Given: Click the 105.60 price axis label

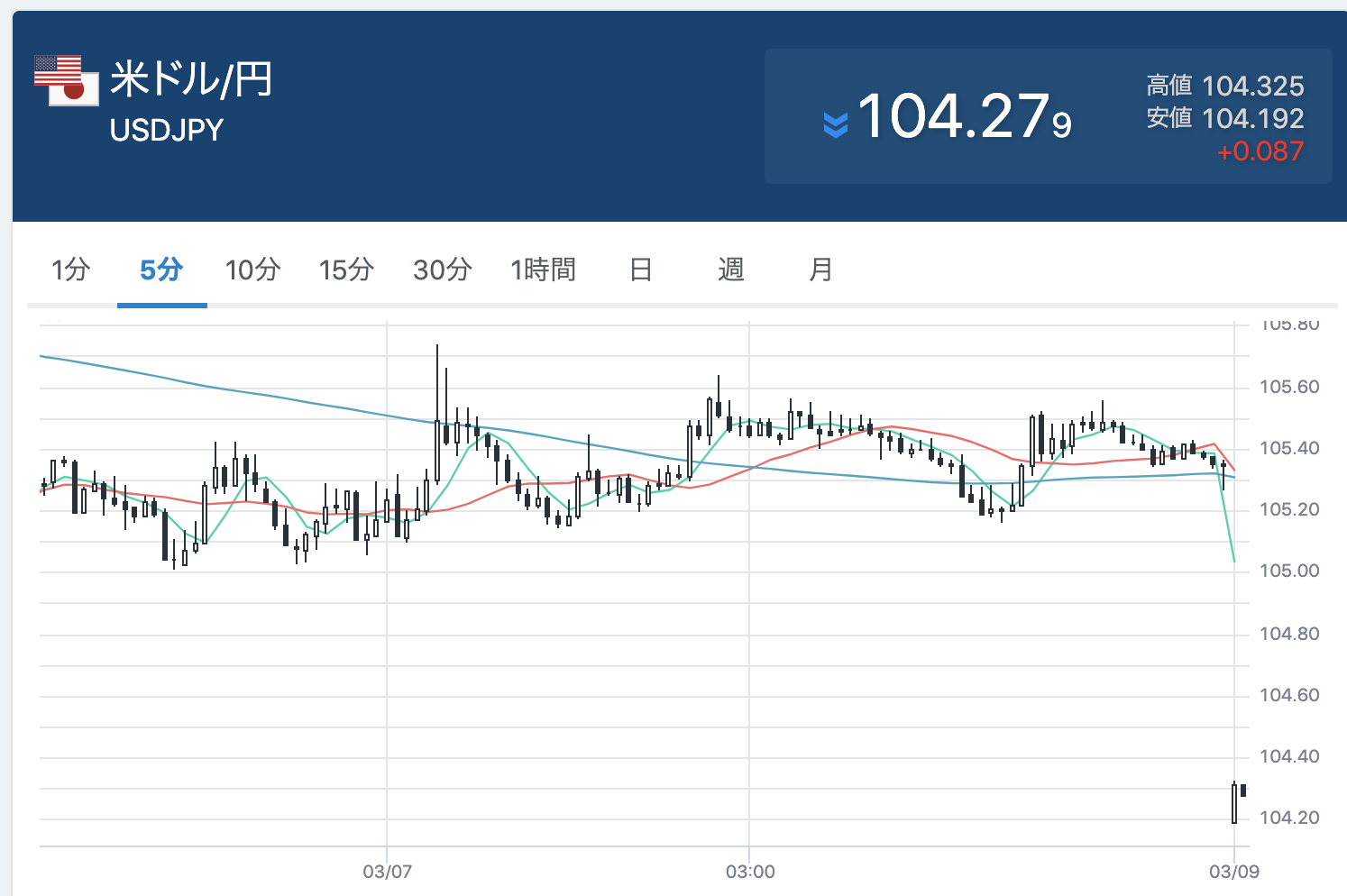Looking at the screenshot, I should pos(1289,388).
